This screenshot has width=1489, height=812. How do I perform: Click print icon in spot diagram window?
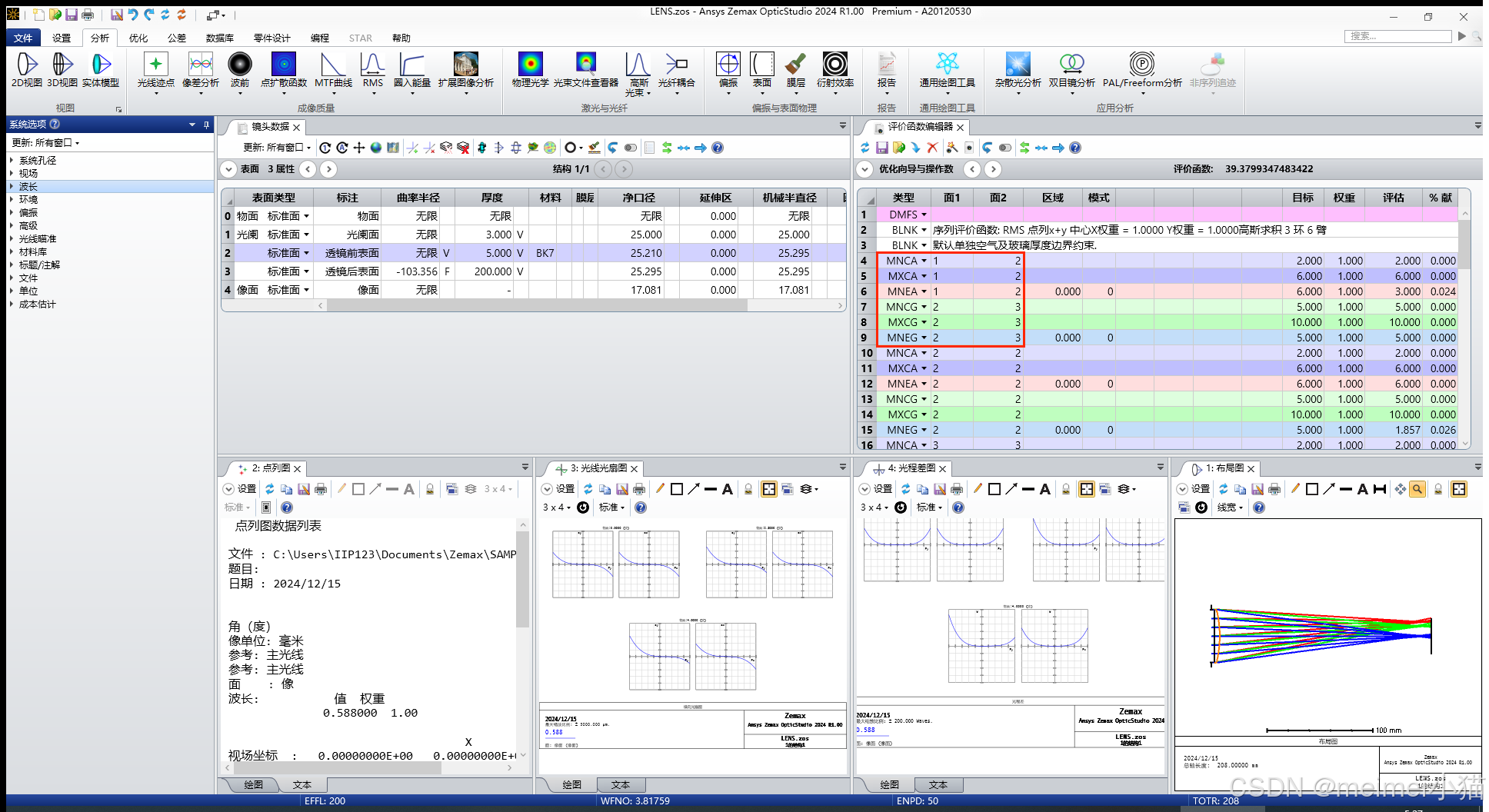pyautogui.click(x=321, y=489)
